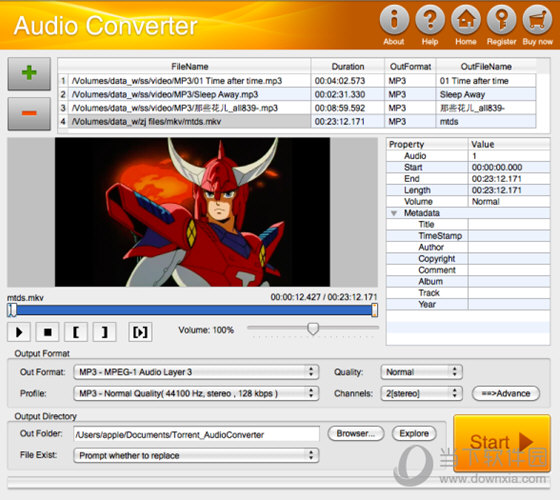Click the OutFormat column header

click(410, 67)
